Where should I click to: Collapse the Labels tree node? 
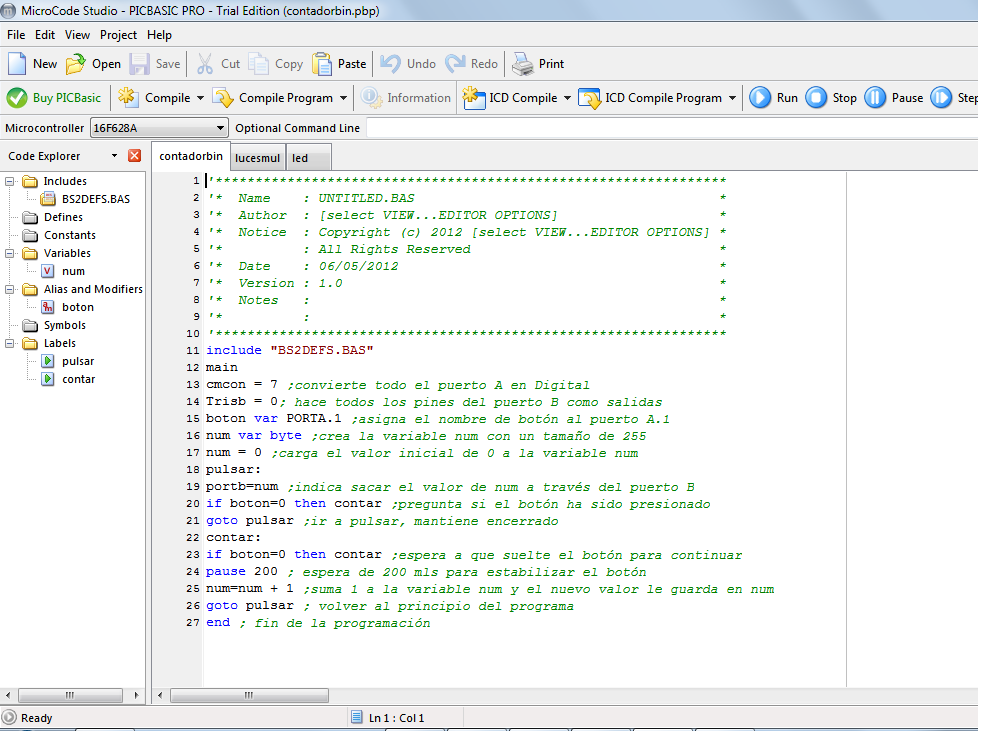(9, 343)
